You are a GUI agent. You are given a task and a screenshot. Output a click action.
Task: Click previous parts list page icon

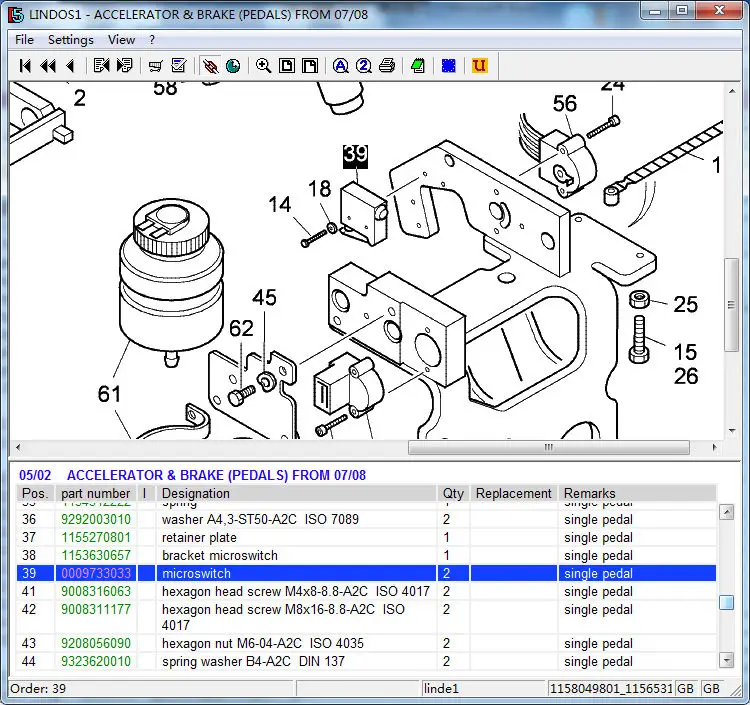pos(101,66)
